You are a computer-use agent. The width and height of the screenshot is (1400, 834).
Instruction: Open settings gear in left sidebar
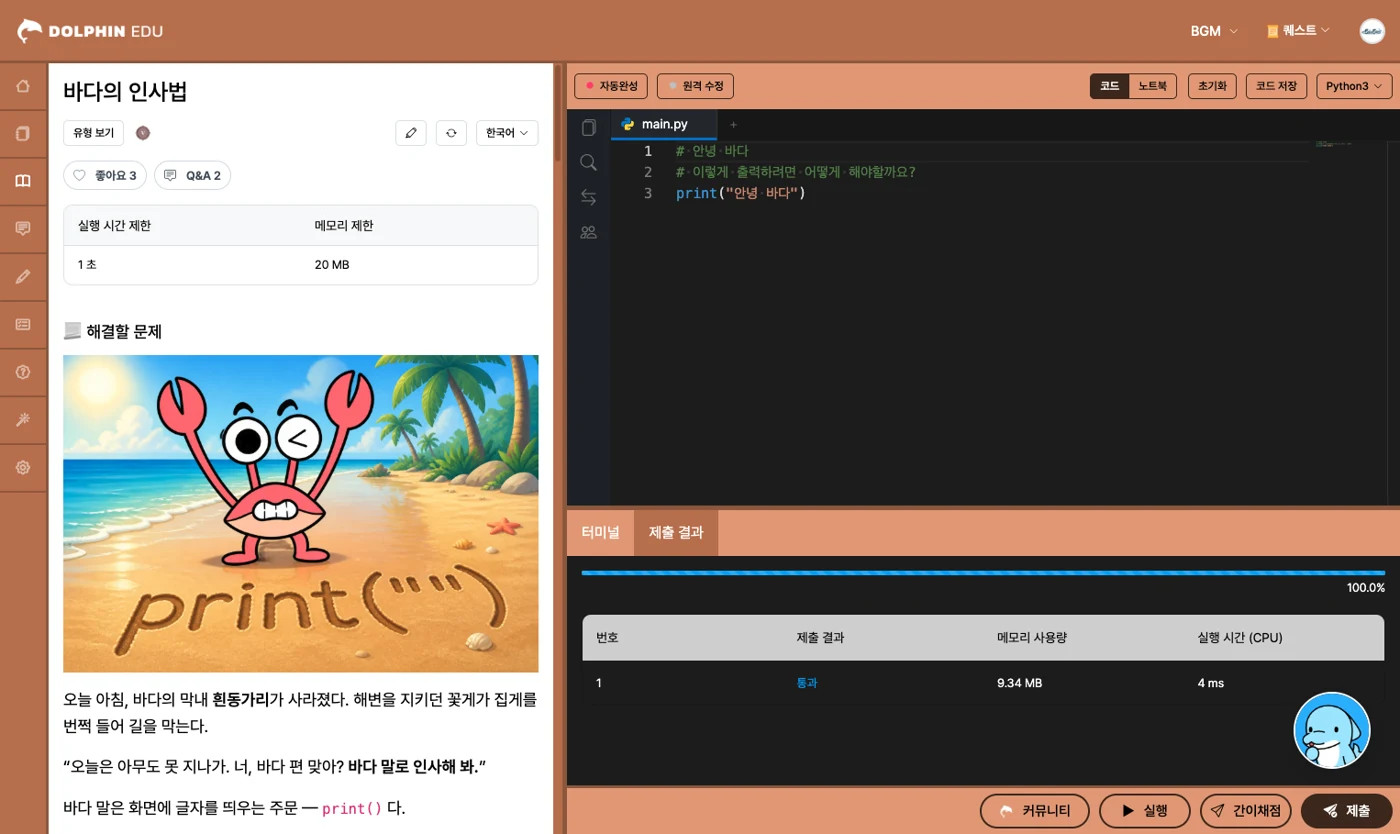[23, 468]
